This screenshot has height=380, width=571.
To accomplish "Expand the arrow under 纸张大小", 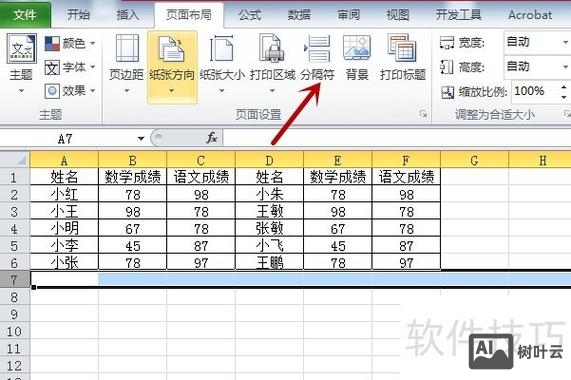I will point(222,91).
